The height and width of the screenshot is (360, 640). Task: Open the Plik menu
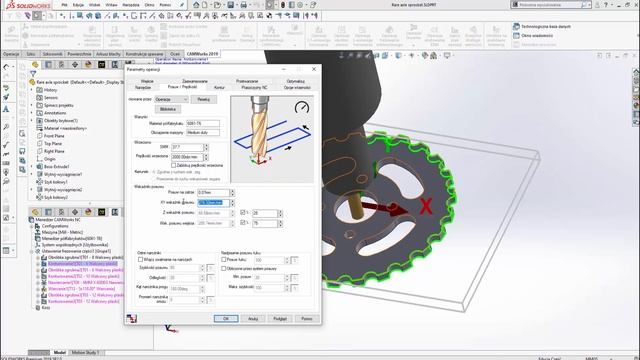pos(64,5)
